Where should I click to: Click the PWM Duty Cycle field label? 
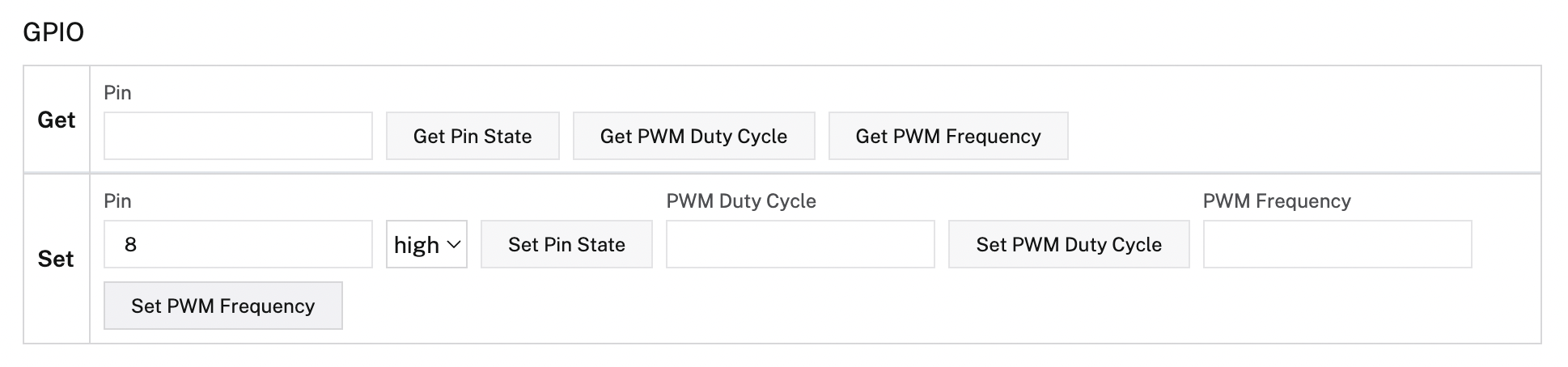pos(740,201)
